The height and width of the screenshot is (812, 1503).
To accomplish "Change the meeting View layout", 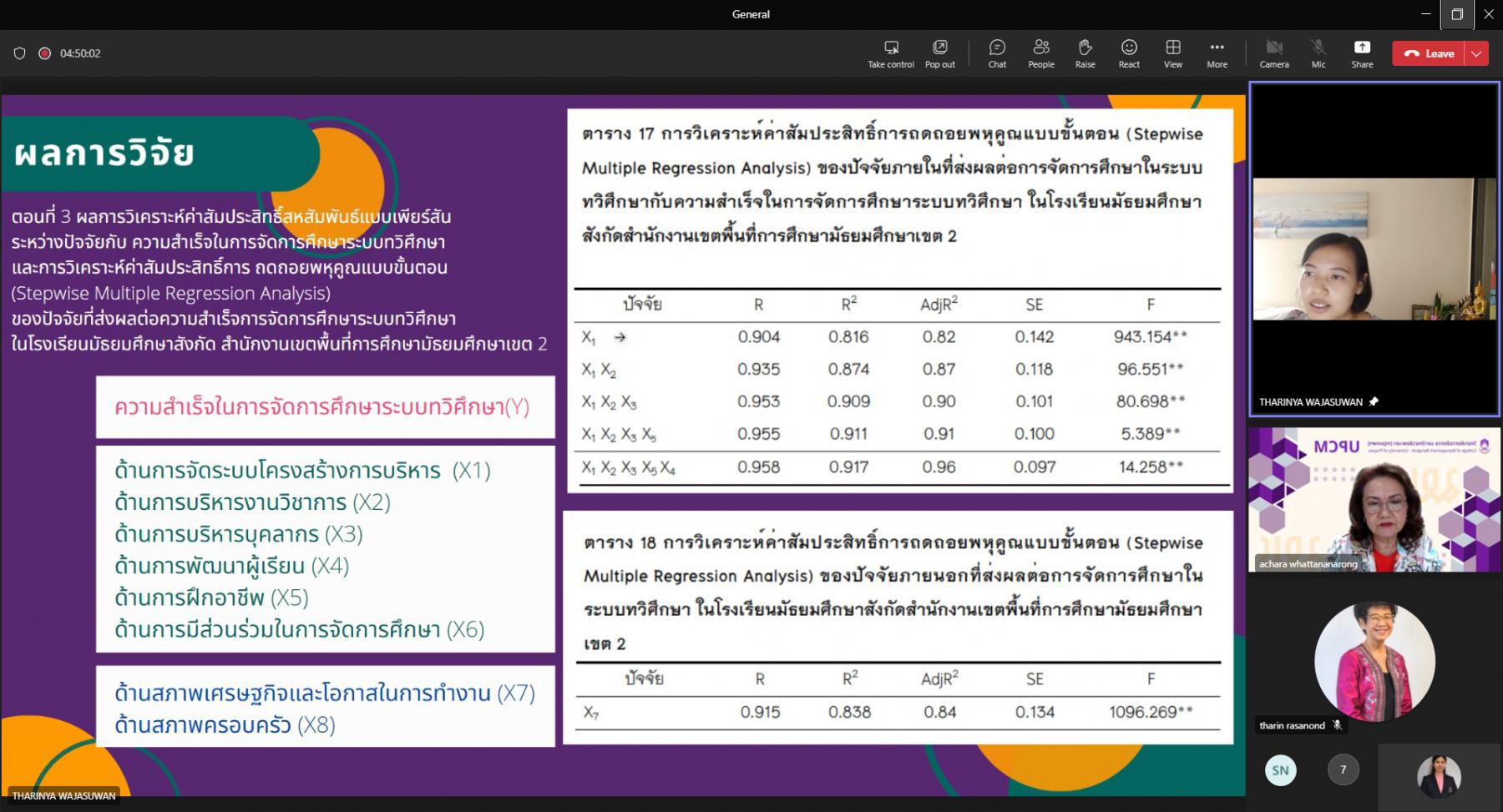I will click(1173, 53).
